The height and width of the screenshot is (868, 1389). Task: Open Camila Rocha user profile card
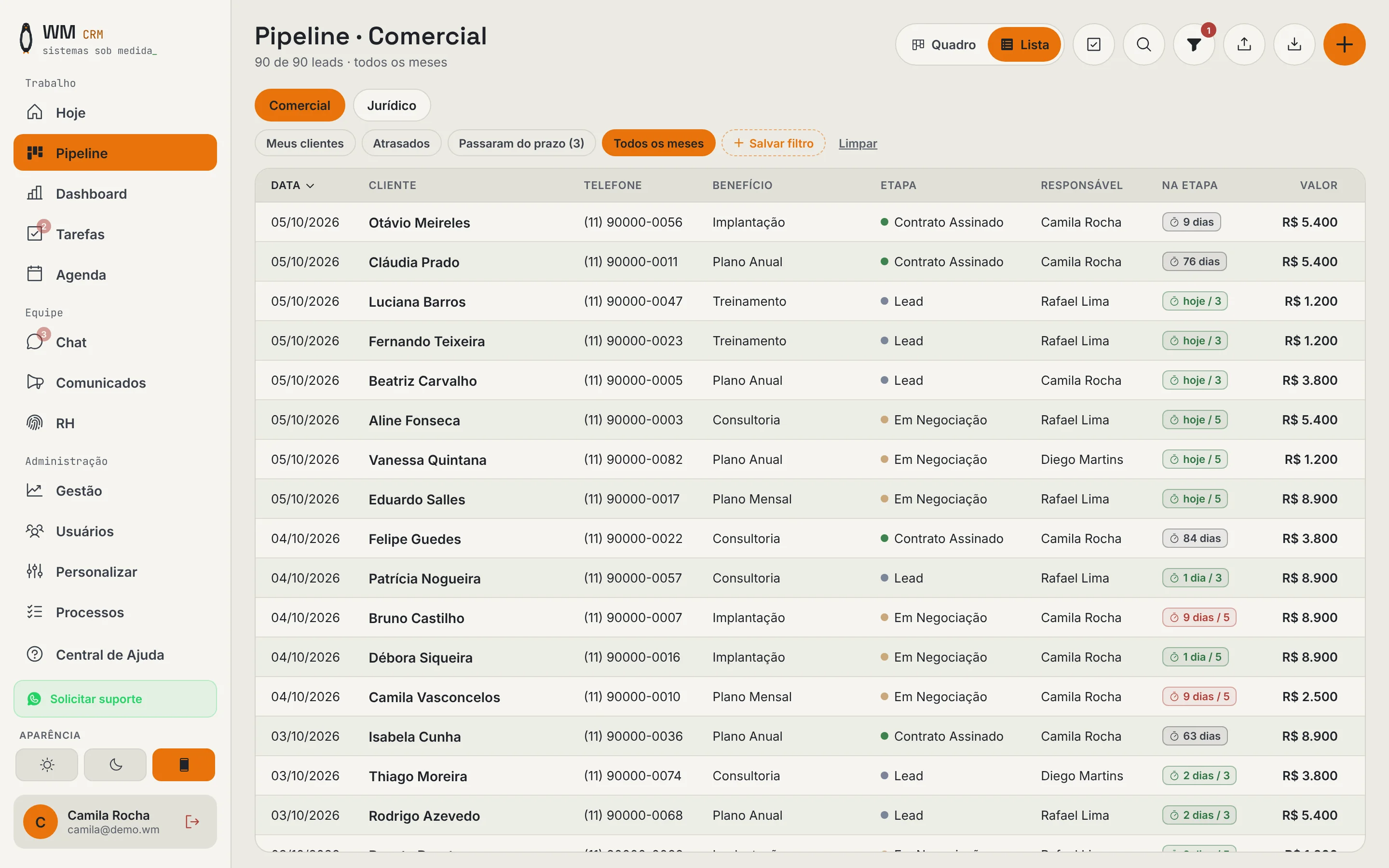pyautogui.click(x=115, y=822)
